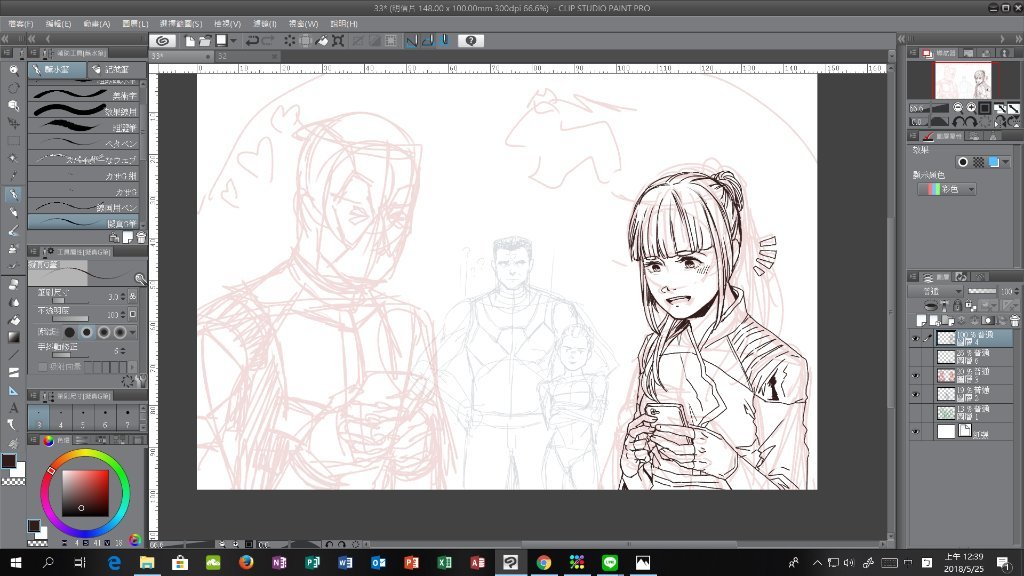
Task: Open the 視窗(W) menu
Action: tap(304, 24)
